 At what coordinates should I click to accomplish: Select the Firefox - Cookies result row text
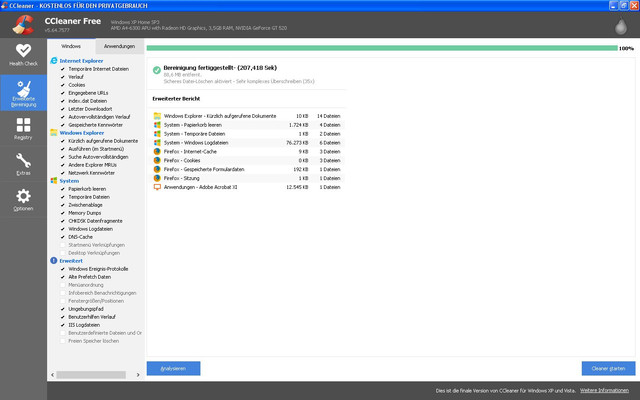pyautogui.click(x=182, y=160)
